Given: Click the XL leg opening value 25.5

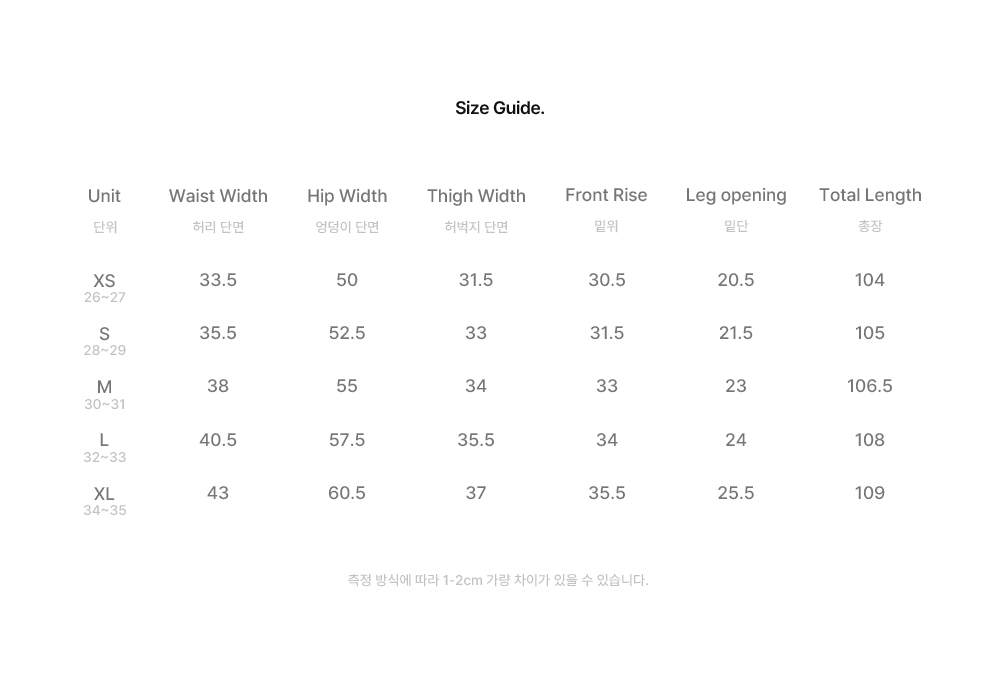Looking at the screenshot, I should tap(736, 493).
